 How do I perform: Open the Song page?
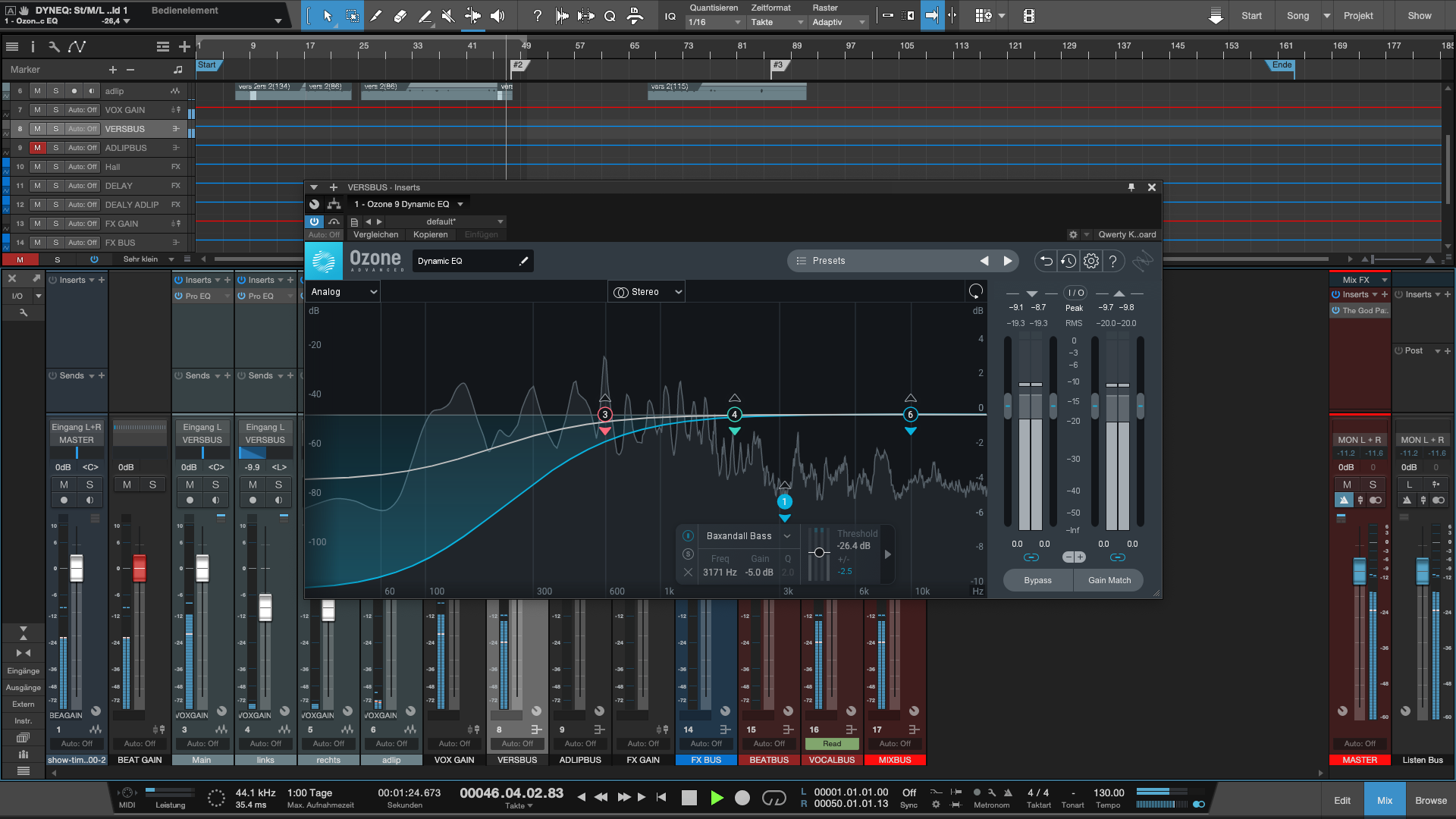(1298, 16)
